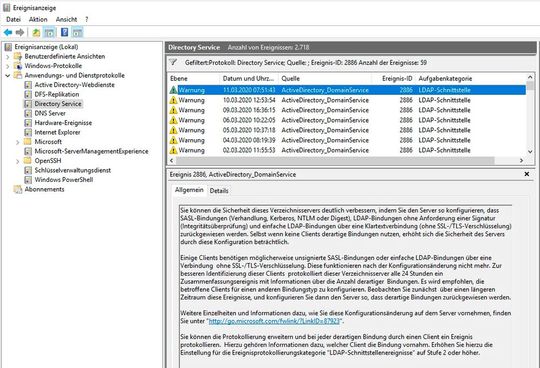Image resolution: width=540 pixels, height=368 pixels.
Task: Click the filter funnel icon above event list
Action: (173, 62)
